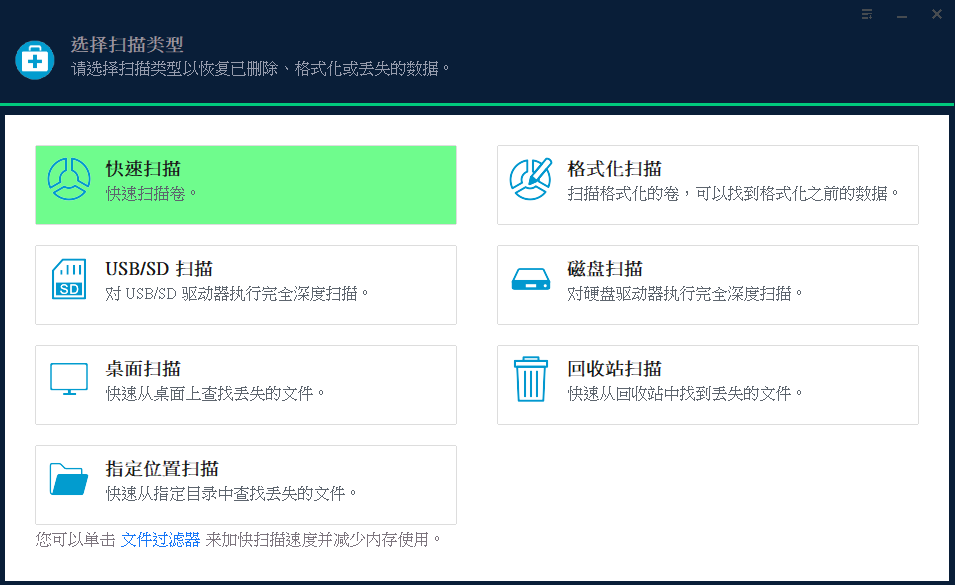The height and width of the screenshot is (585, 955).
Task: Click the USB/SD card icon
Action: pyautogui.click(x=69, y=280)
